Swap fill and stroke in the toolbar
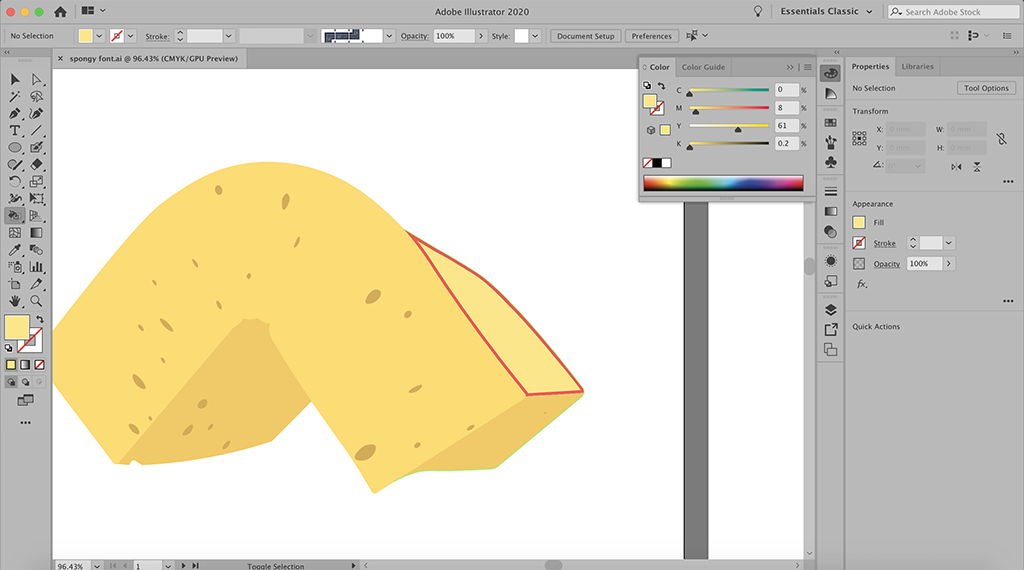The height and width of the screenshot is (570, 1024). coord(40,320)
